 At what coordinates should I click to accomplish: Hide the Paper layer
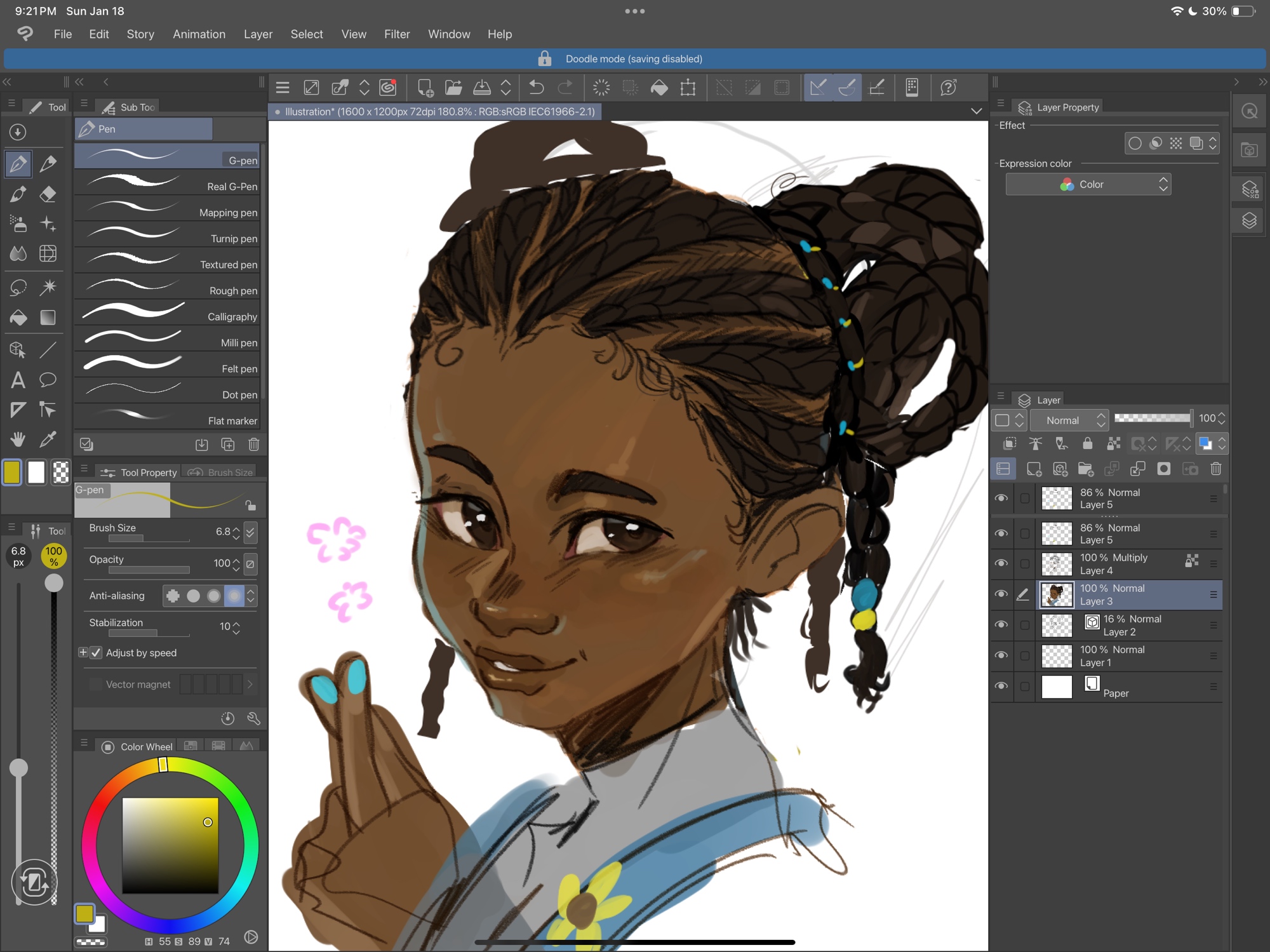pos(1001,686)
